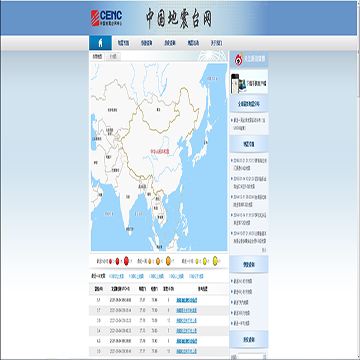Click the earthquake time column header
The height and width of the screenshot is (360, 360).
tap(120, 289)
